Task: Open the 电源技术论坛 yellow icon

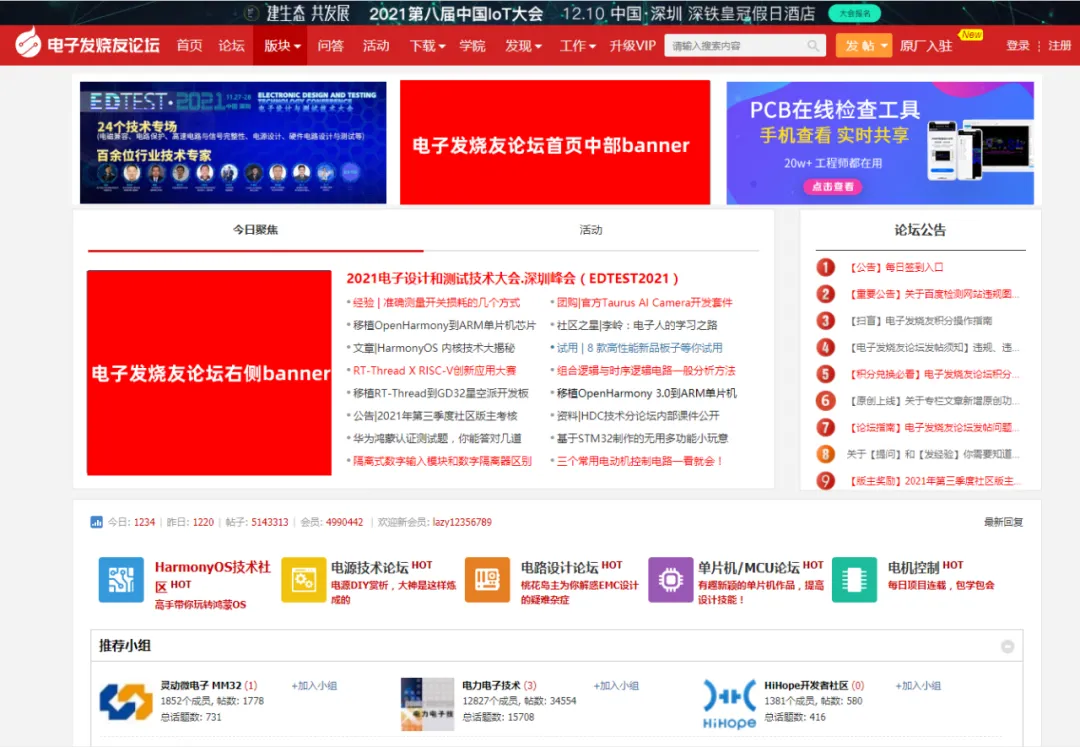Action: pos(304,580)
